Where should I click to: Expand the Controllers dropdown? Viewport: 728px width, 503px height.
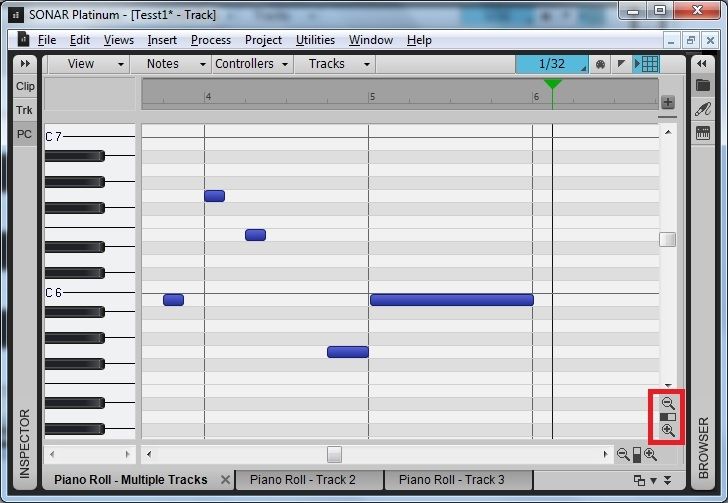click(x=252, y=64)
